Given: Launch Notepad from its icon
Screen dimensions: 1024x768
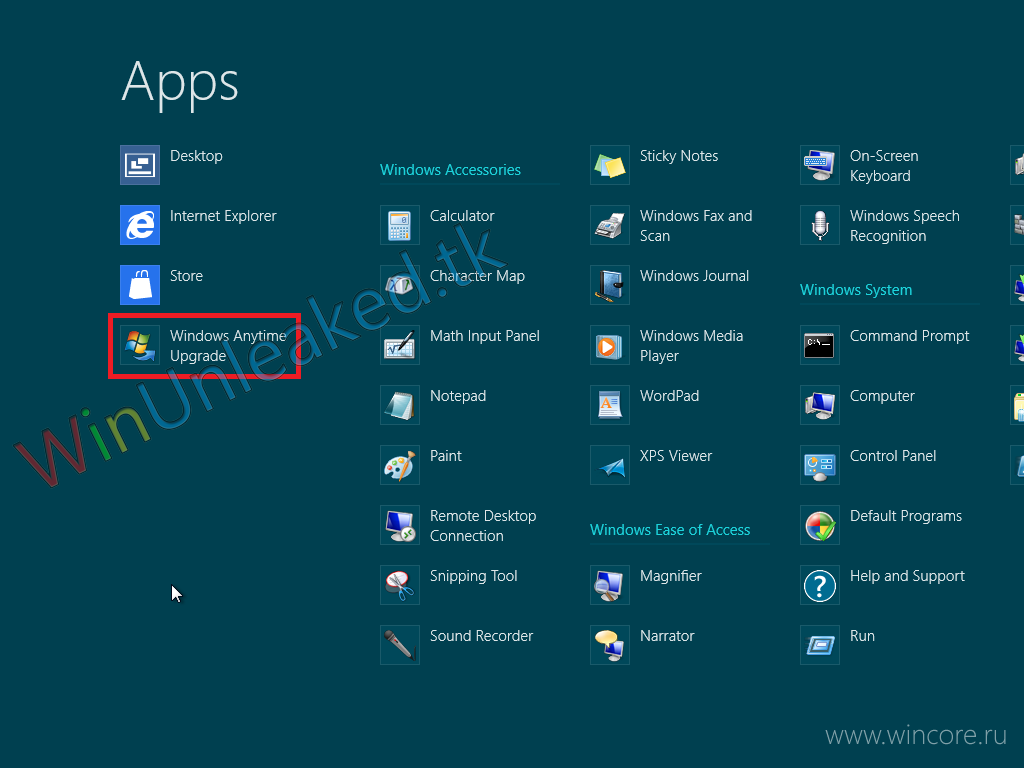Looking at the screenshot, I should click(x=400, y=405).
